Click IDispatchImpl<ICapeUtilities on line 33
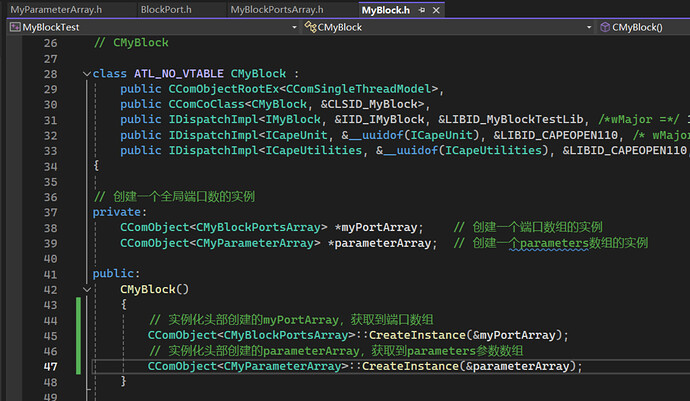 coord(265,151)
